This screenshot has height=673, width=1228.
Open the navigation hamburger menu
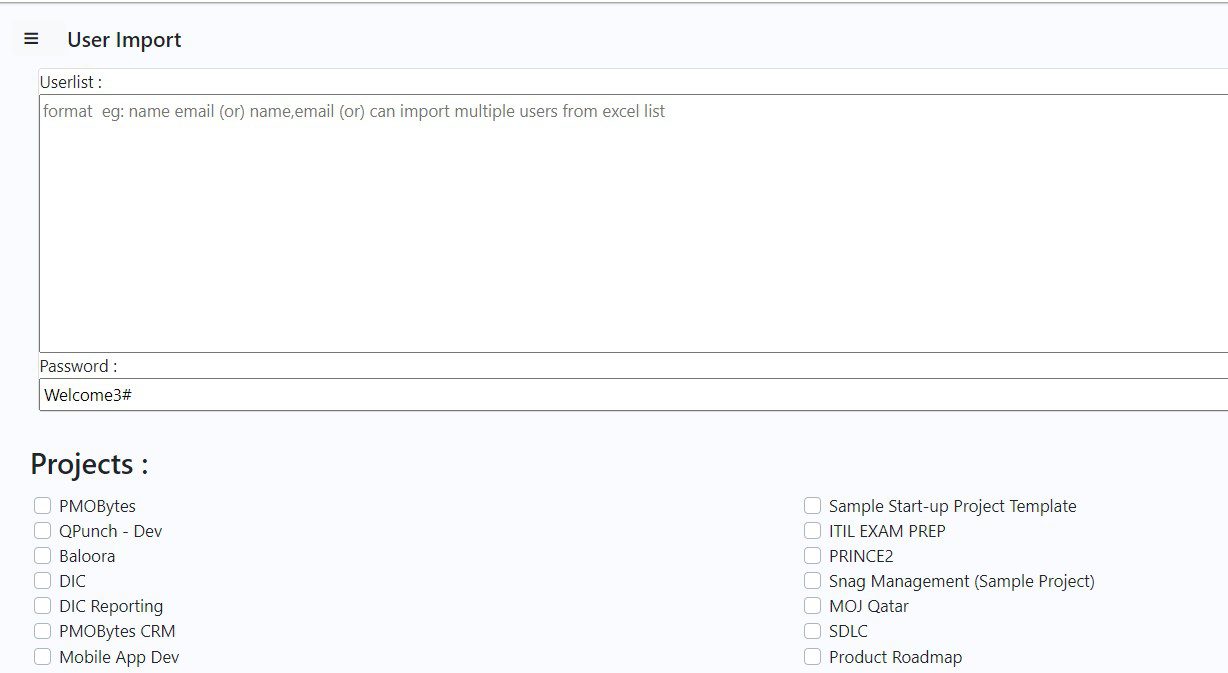point(33,37)
